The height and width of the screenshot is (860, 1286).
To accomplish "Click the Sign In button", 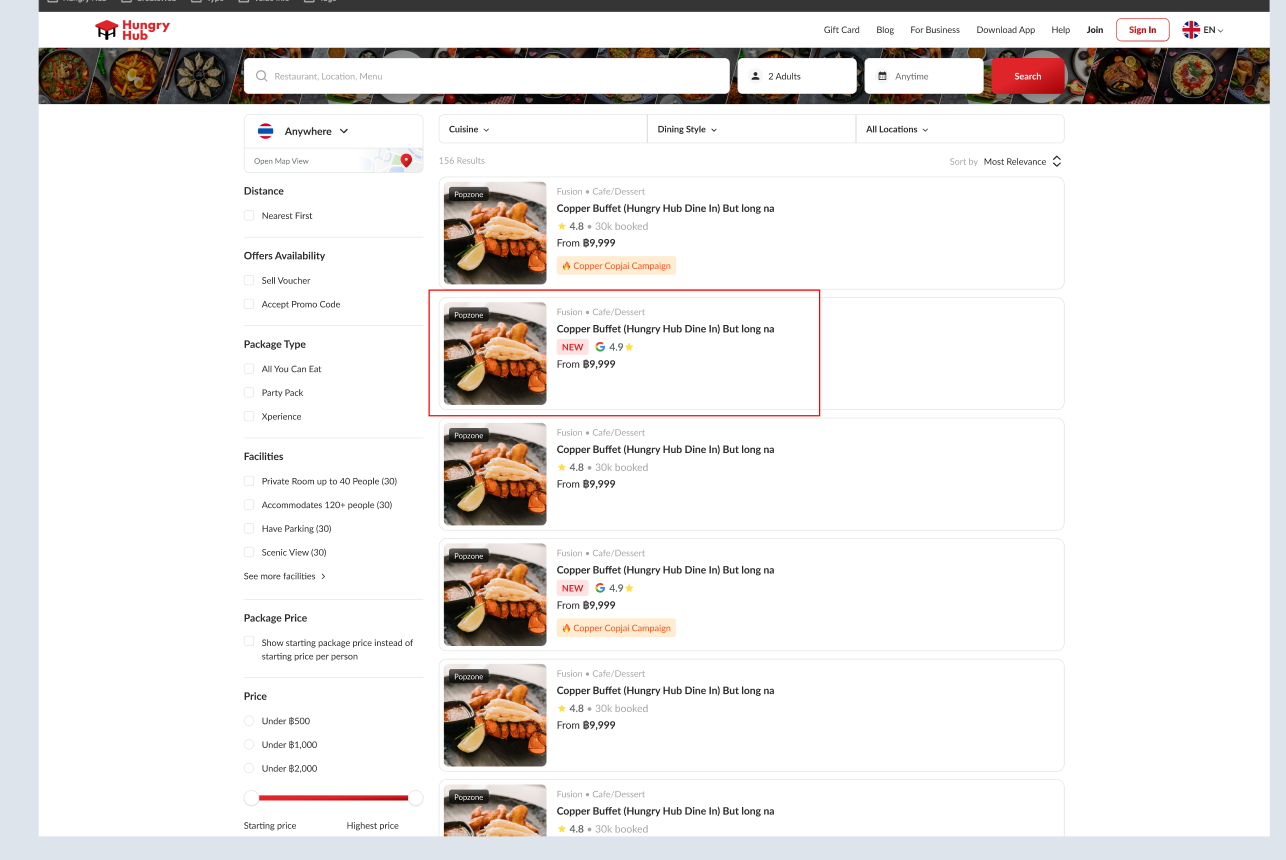I will coord(1142,30).
